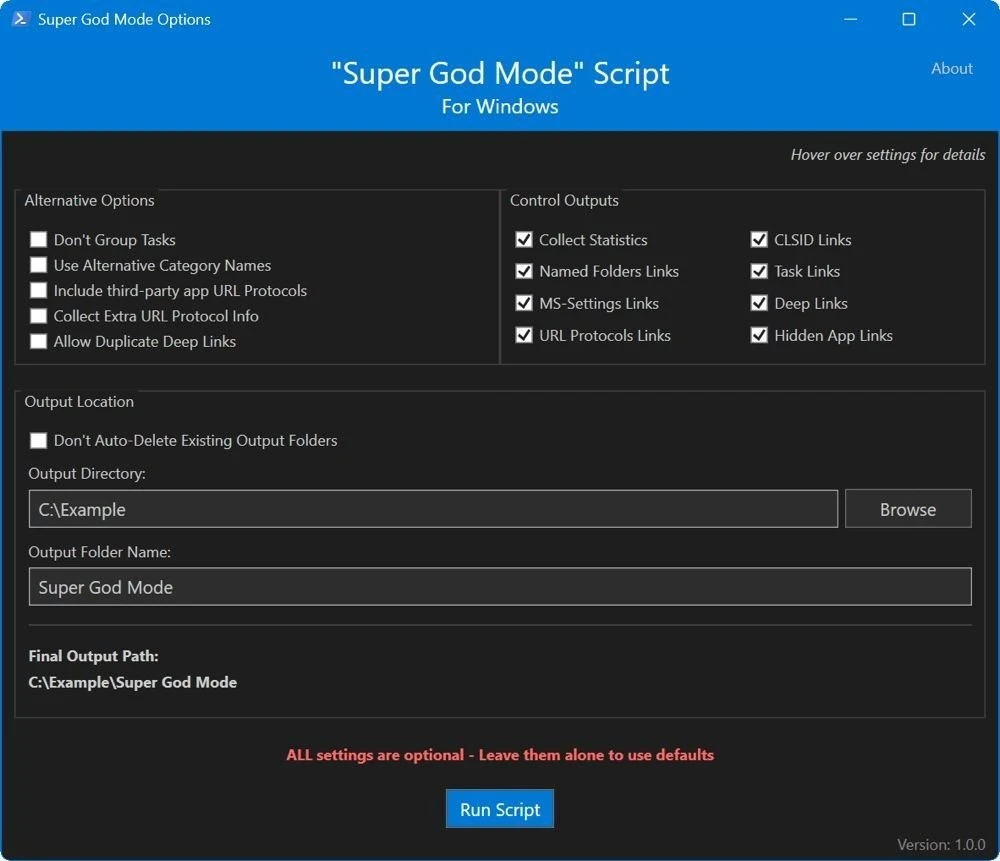Maximize the options window

click(909, 19)
